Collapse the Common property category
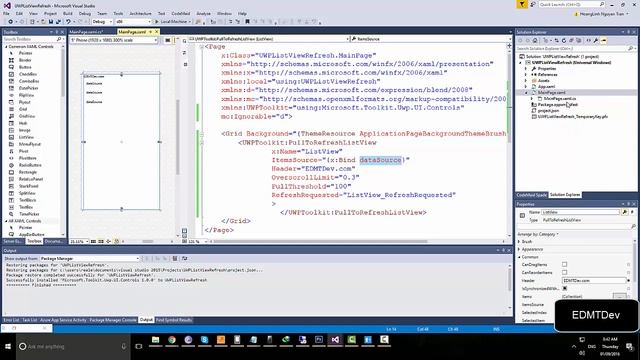640x360 pixels. (x=519, y=257)
